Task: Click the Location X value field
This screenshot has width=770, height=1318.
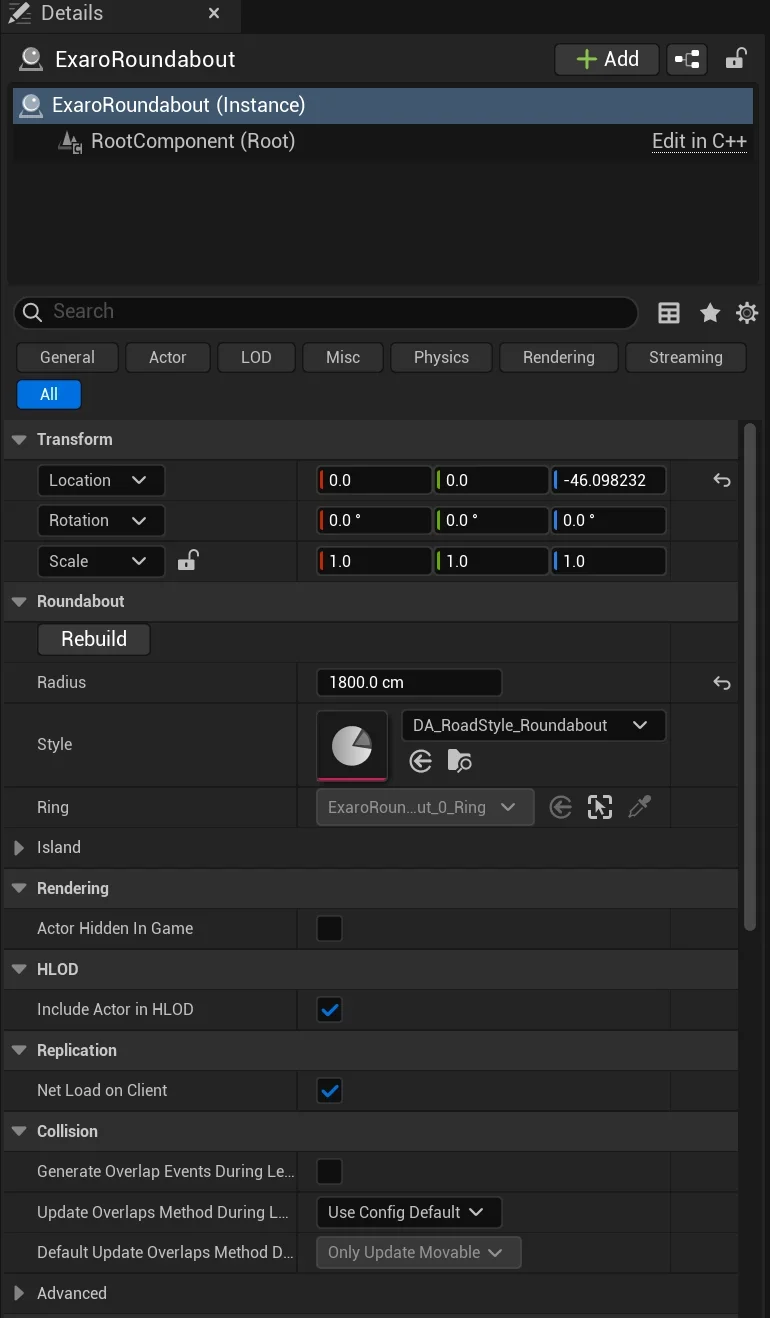Action: coord(374,480)
